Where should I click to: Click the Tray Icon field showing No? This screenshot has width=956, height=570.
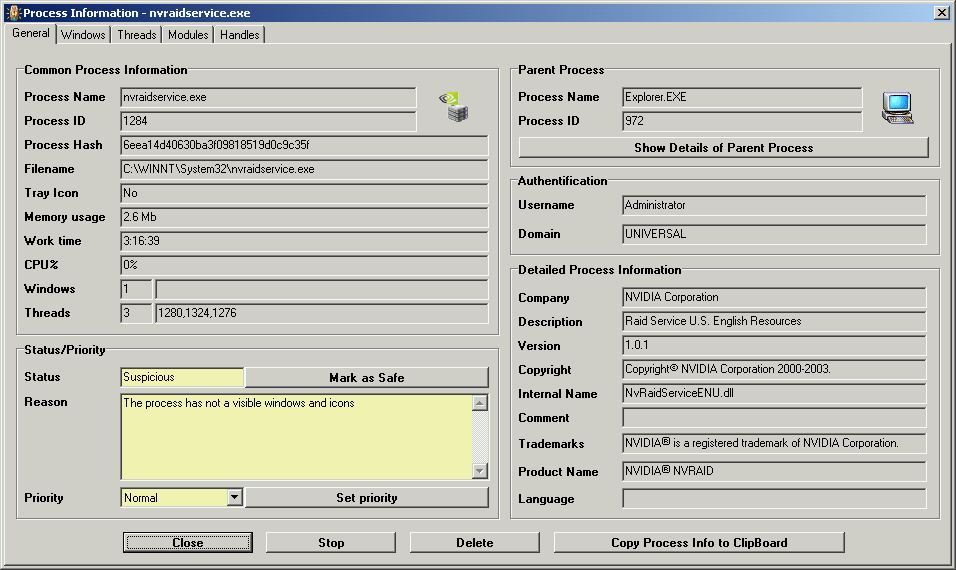point(304,193)
